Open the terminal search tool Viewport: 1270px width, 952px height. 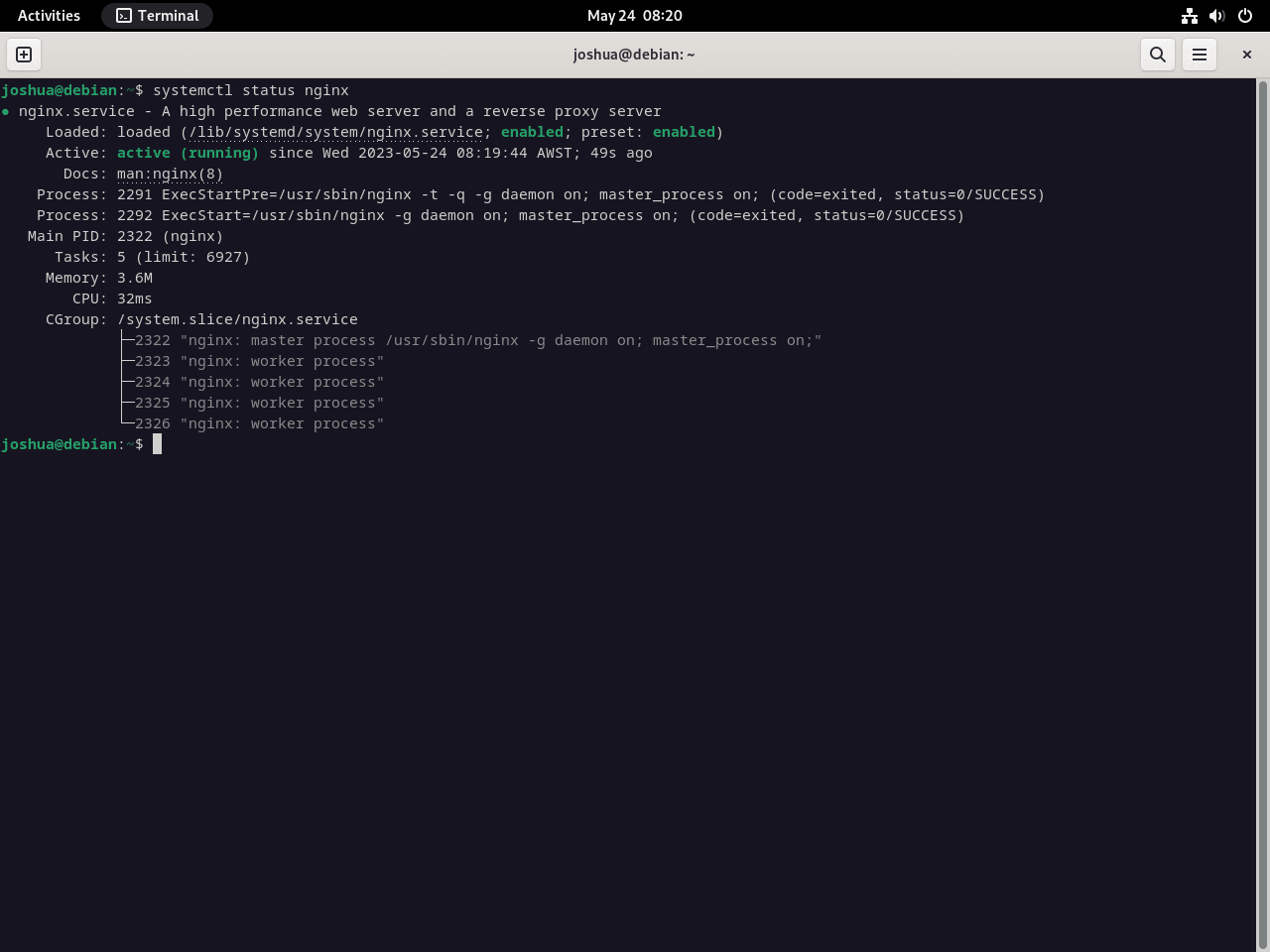[1158, 55]
